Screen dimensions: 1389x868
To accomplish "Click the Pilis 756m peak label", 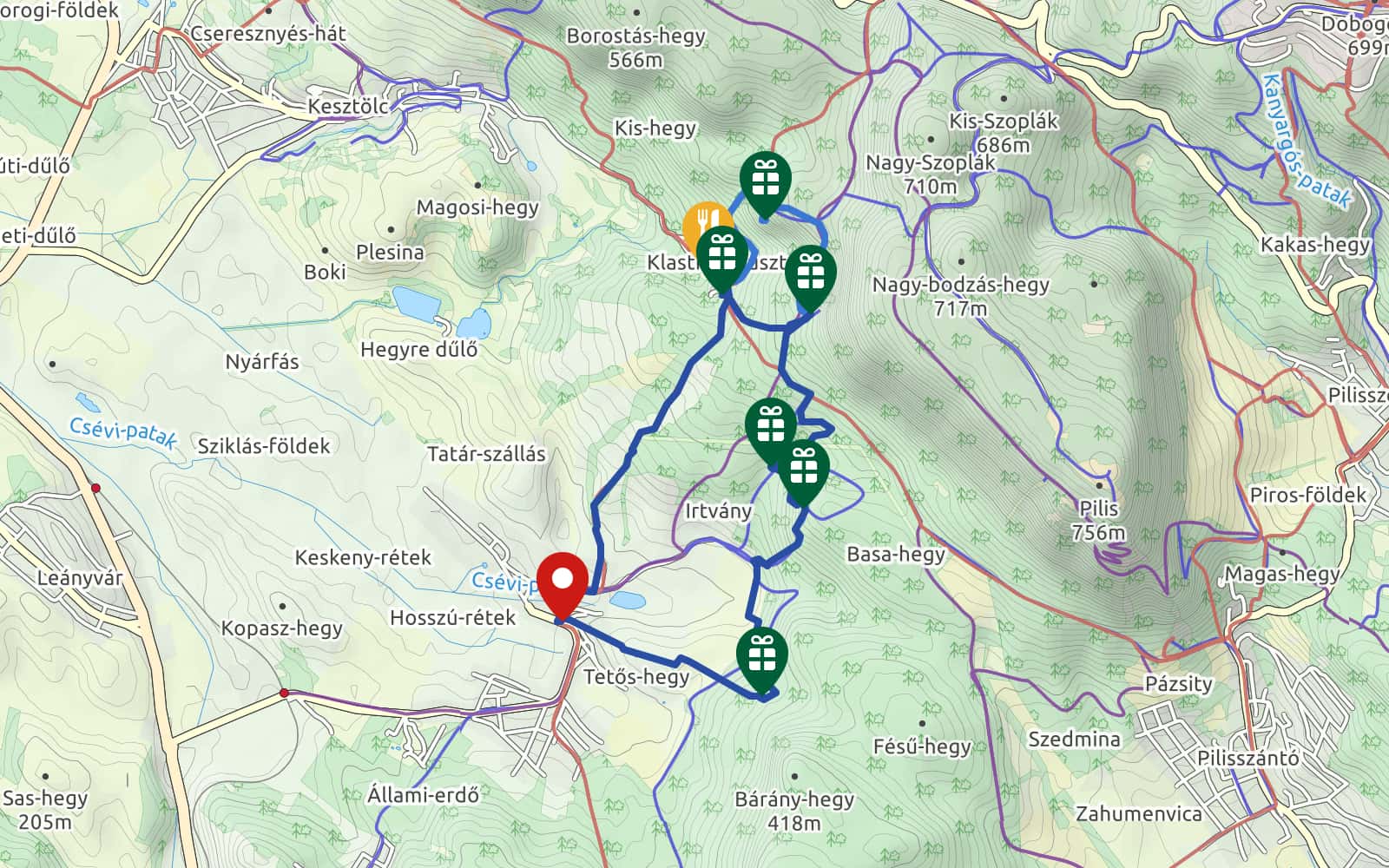I will [1098, 520].
